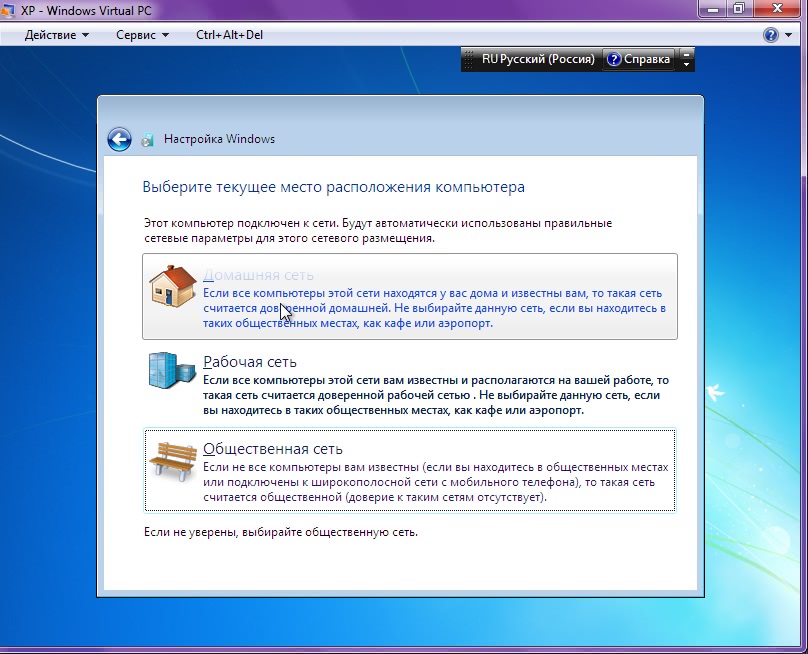Viewport: 808px width, 654px height.
Task: Click the Справка button on language bar
Action: click(x=639, y=59)
